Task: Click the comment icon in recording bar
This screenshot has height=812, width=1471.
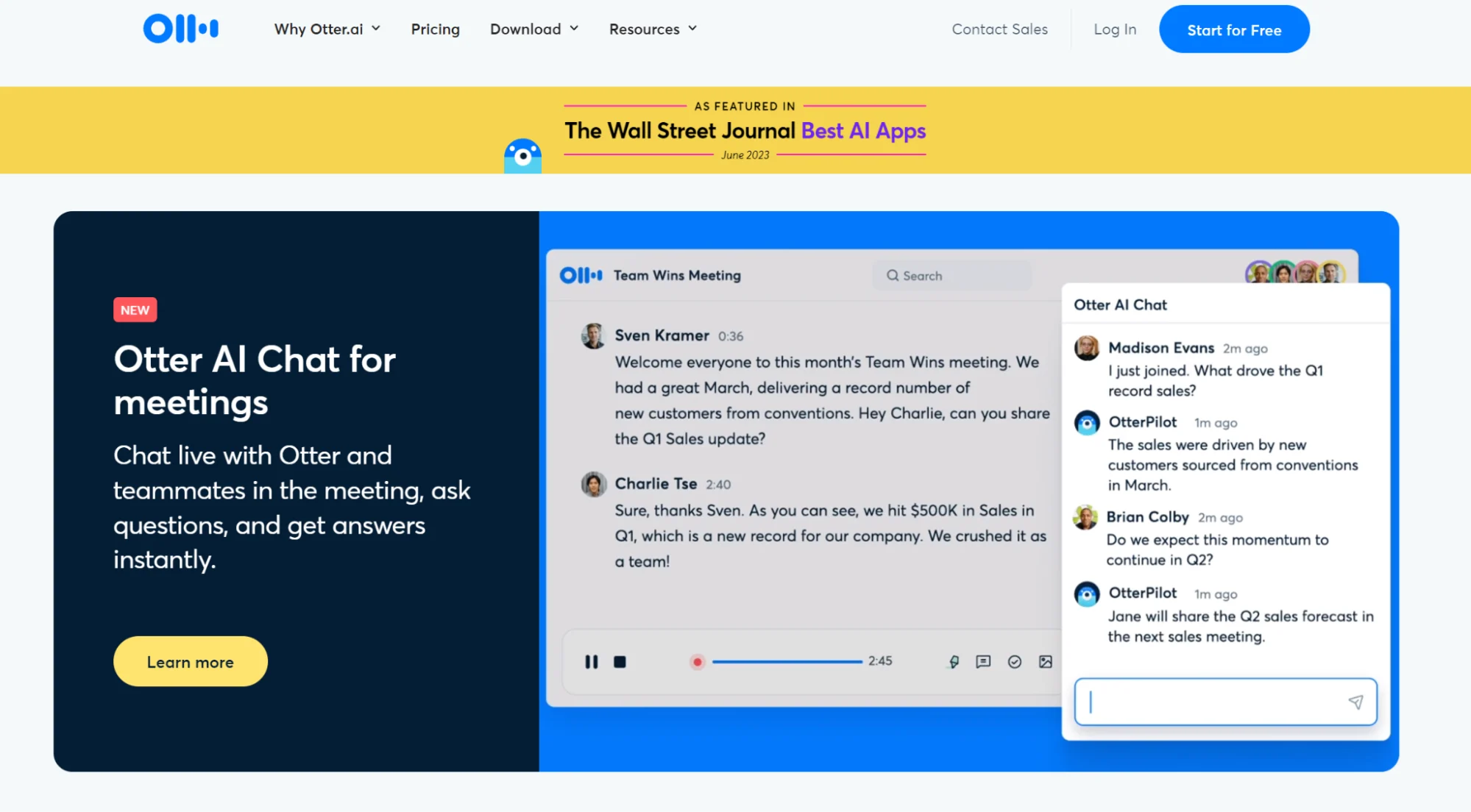Action: (x=983, y=662)
